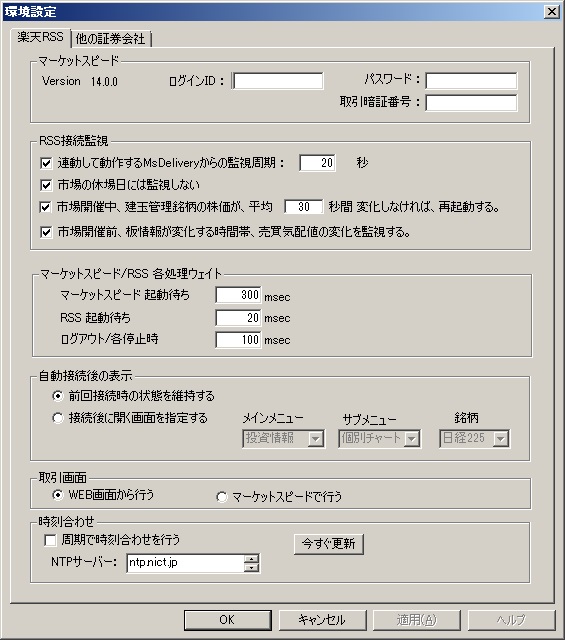Toggle MsDelivery 監視周期 checkbox
This screenshot has width=565, height=640.
pos(46,163)
